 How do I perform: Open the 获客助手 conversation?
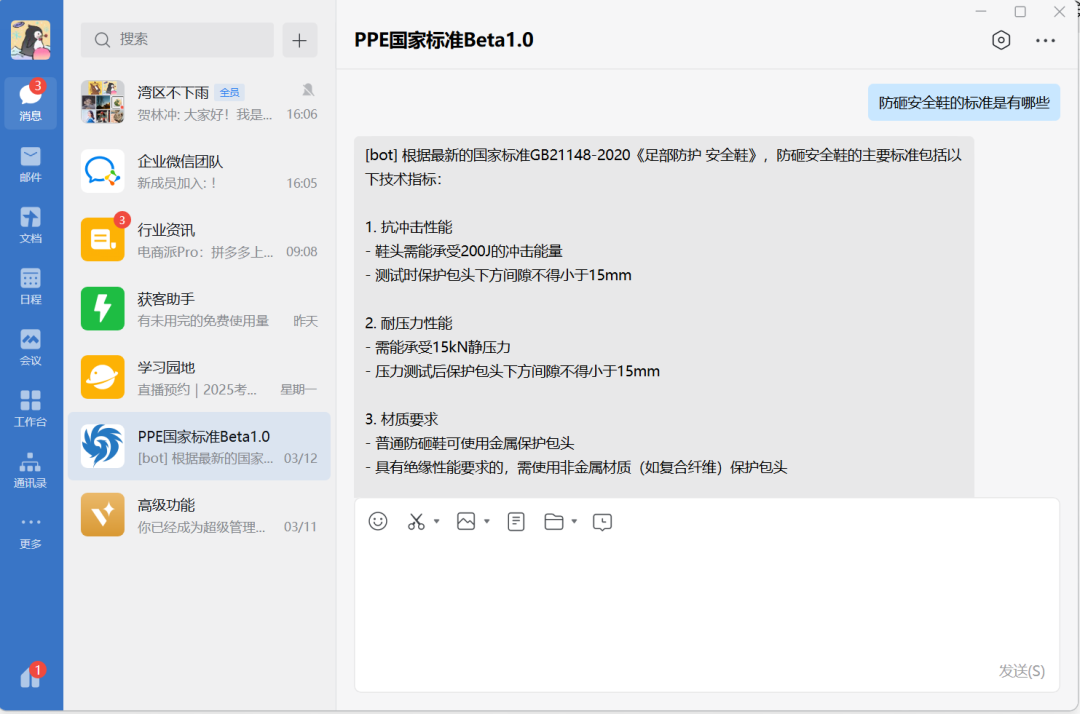click(x=199, y=308)
